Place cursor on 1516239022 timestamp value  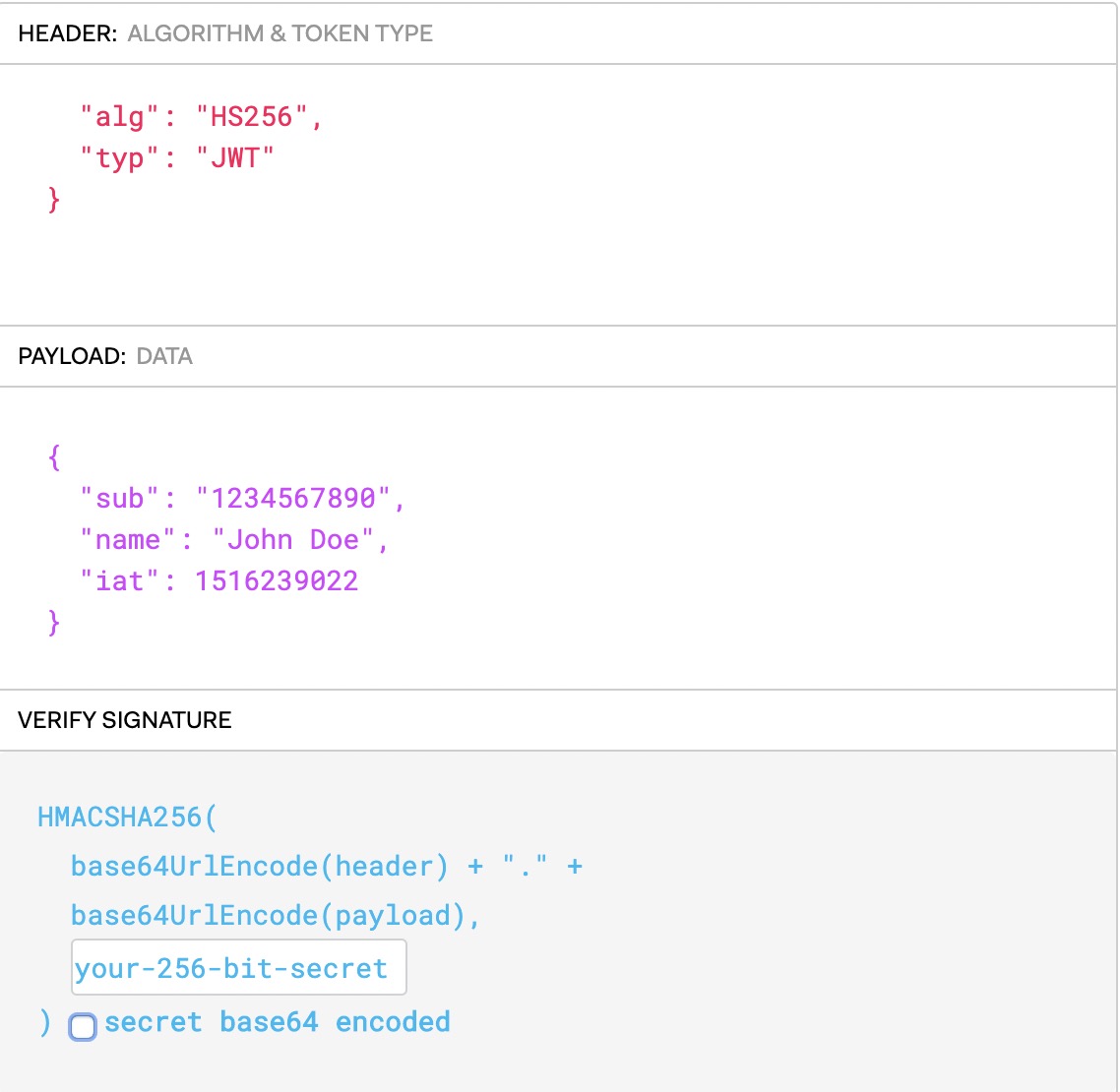277,581
